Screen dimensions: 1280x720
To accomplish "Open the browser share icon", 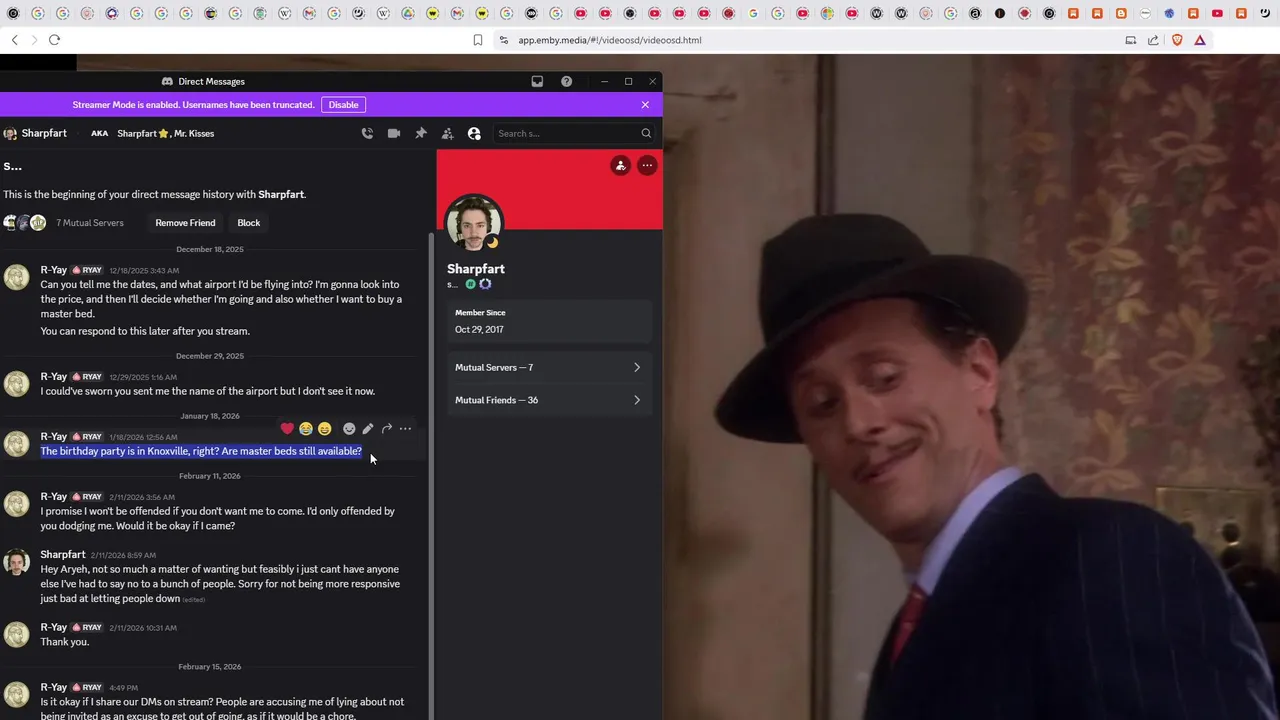I will [1153, 40].
